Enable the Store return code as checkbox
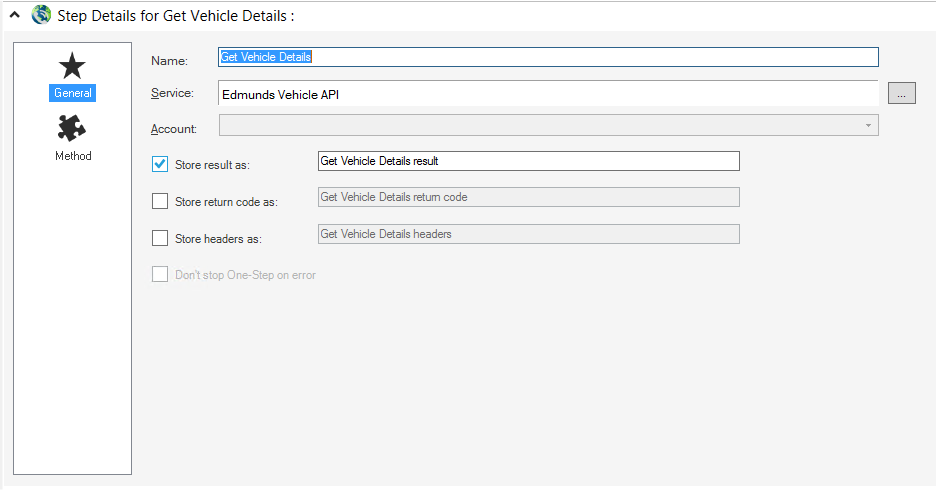 point(160,201)
